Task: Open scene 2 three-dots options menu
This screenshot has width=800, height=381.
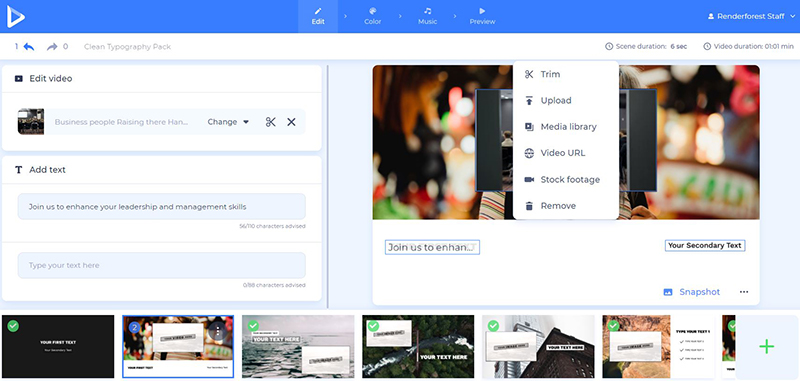Action: 218,331
